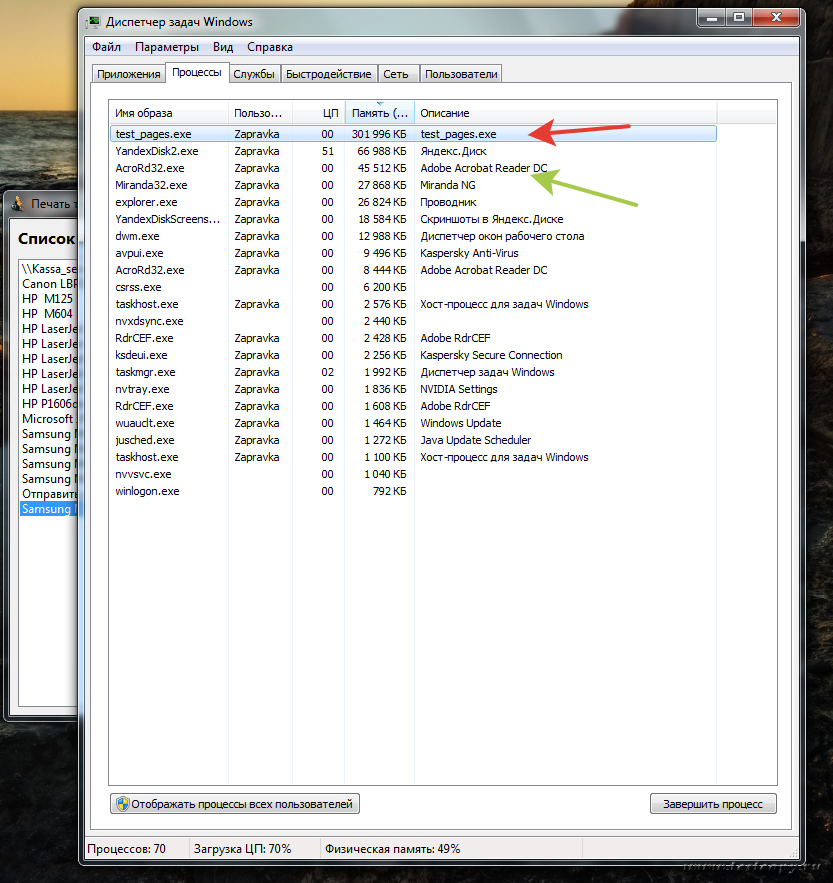Select the avpui.exe Kaspersky process
Viewport: 833px width, 883px height.
138,253
